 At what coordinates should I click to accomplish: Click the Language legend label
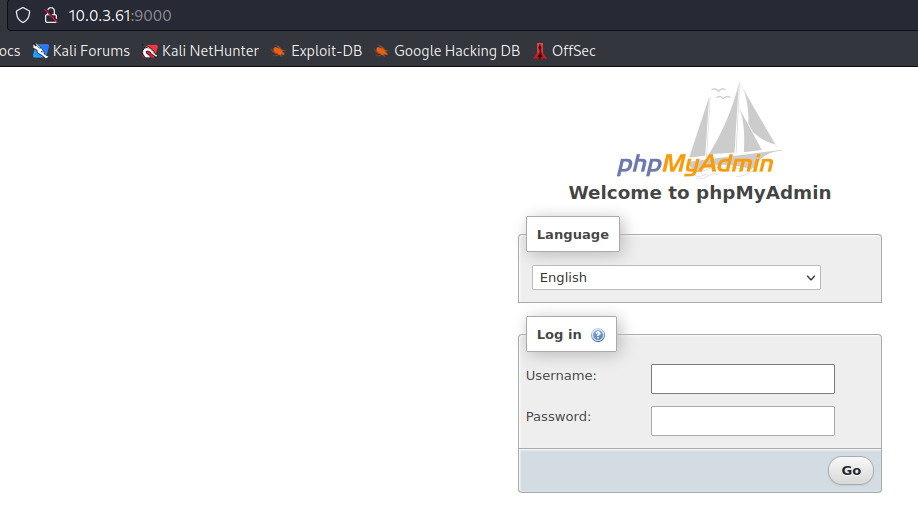573,234
